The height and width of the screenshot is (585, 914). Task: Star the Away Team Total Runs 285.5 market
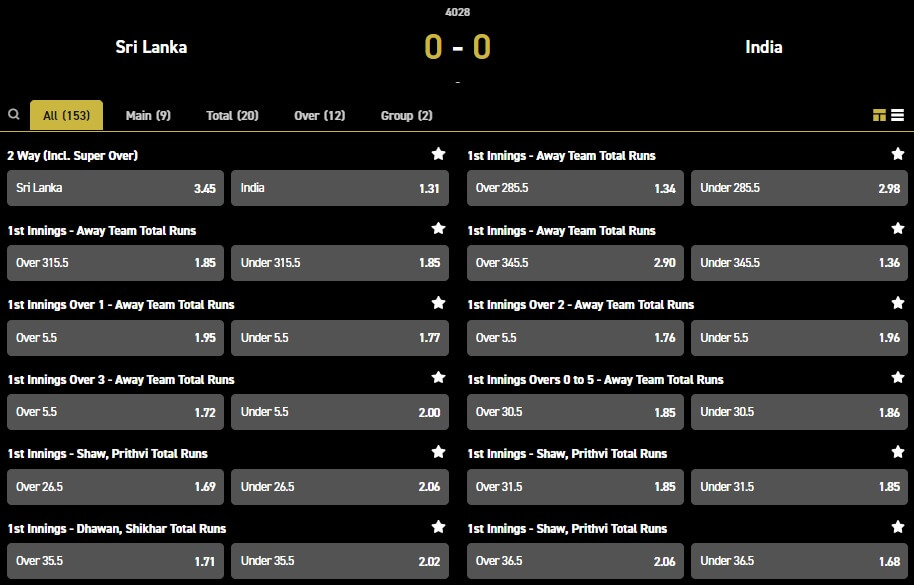898,154
